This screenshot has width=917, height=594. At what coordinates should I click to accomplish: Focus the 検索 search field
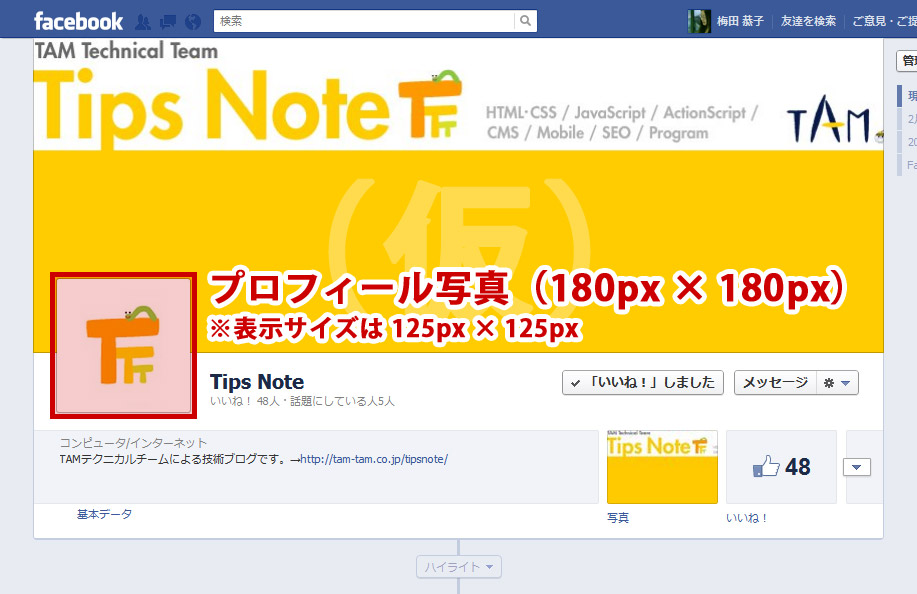(x=364, y=21)
